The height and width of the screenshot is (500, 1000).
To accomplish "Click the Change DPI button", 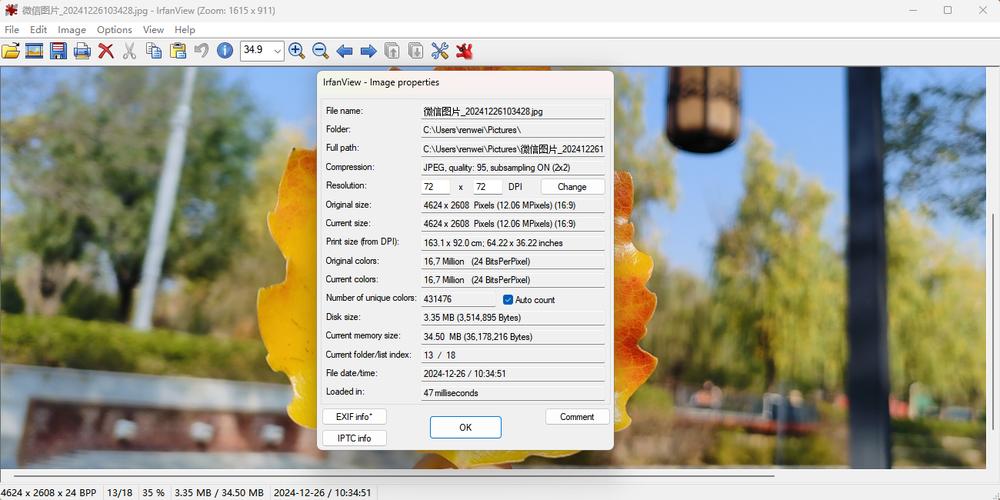I will coord(572,187).
